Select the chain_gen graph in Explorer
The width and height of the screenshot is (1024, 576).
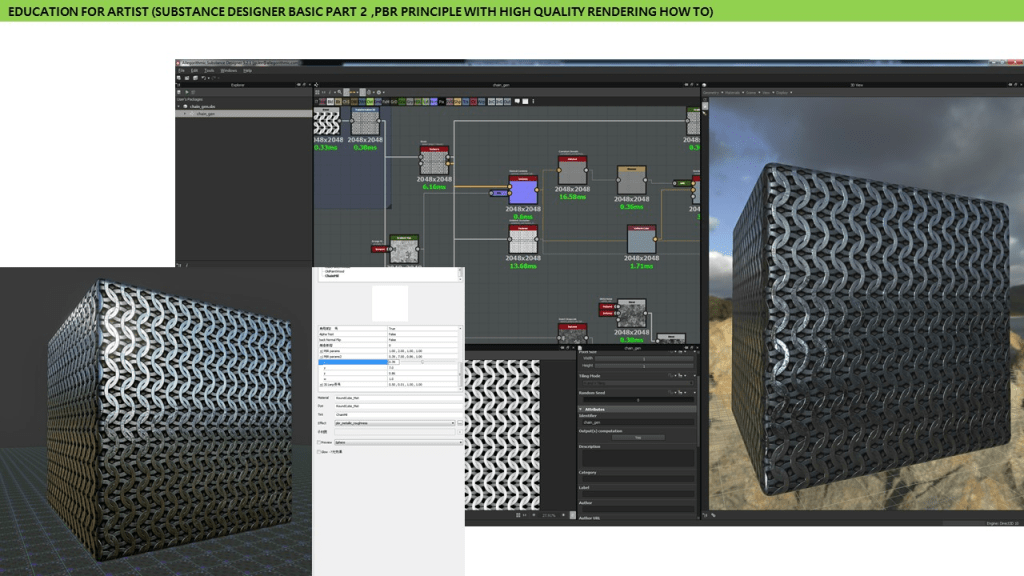click(205, 114)
